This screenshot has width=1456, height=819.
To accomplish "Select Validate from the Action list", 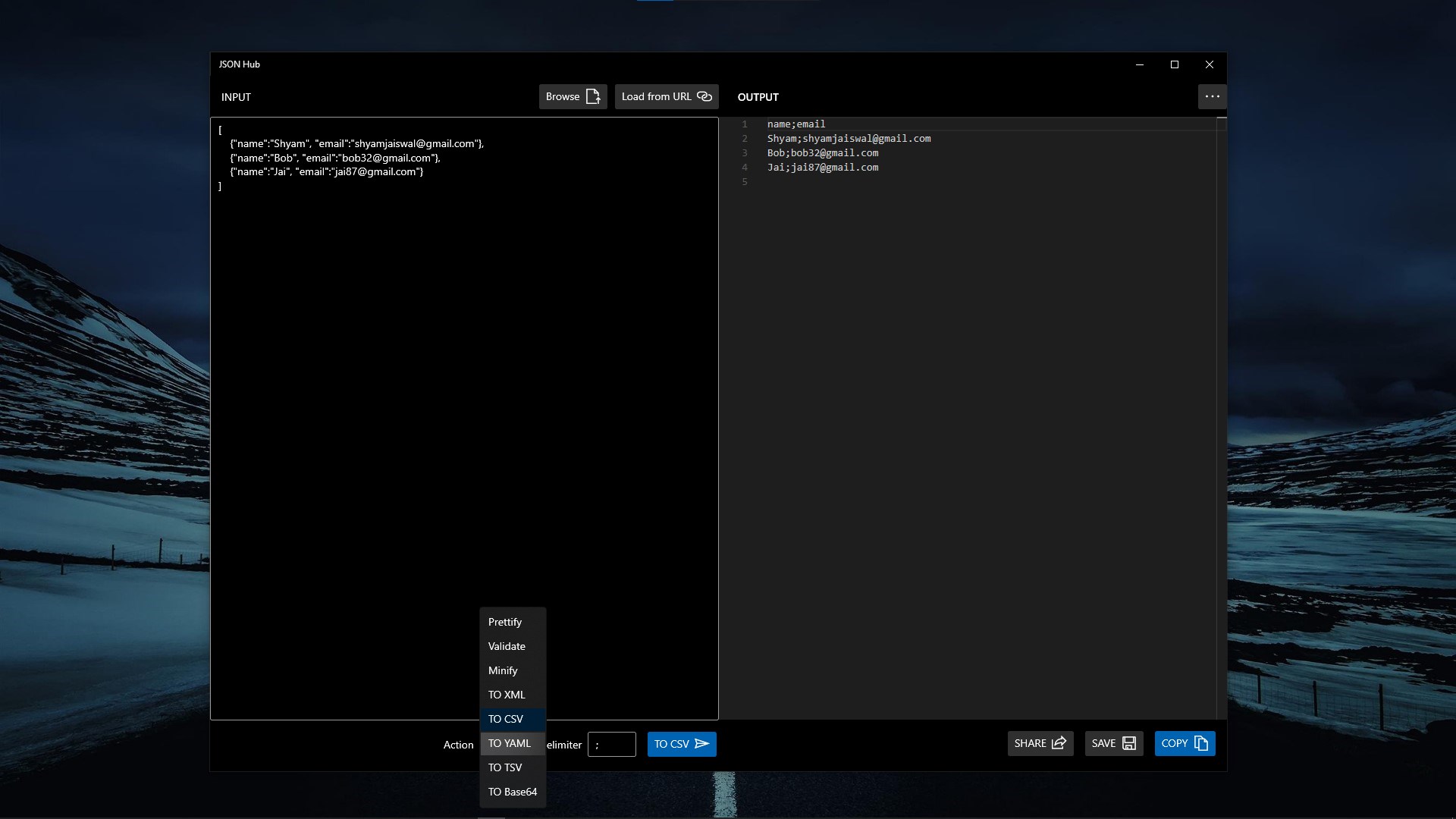I will (507, 646).
